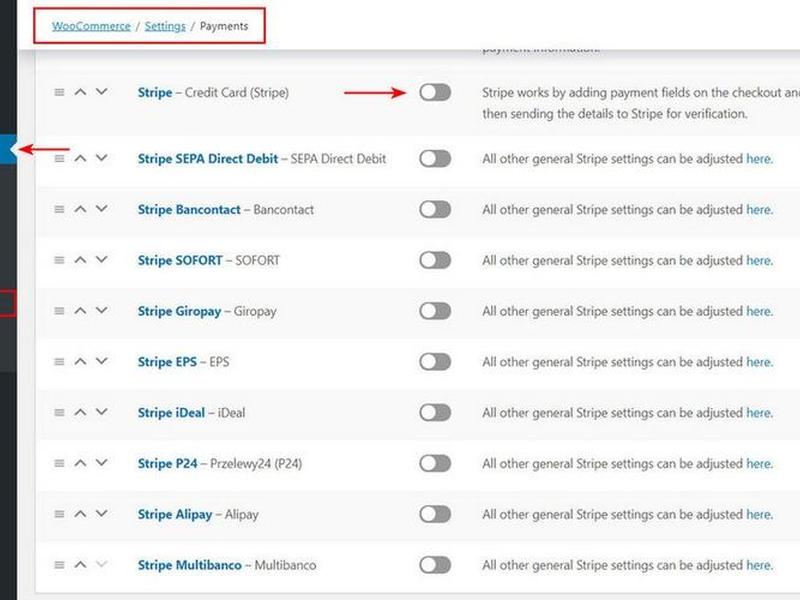Move Stripe Credit Card up with arrow
Viewport: 800px width, 600px height.
(x=81, y=92)
